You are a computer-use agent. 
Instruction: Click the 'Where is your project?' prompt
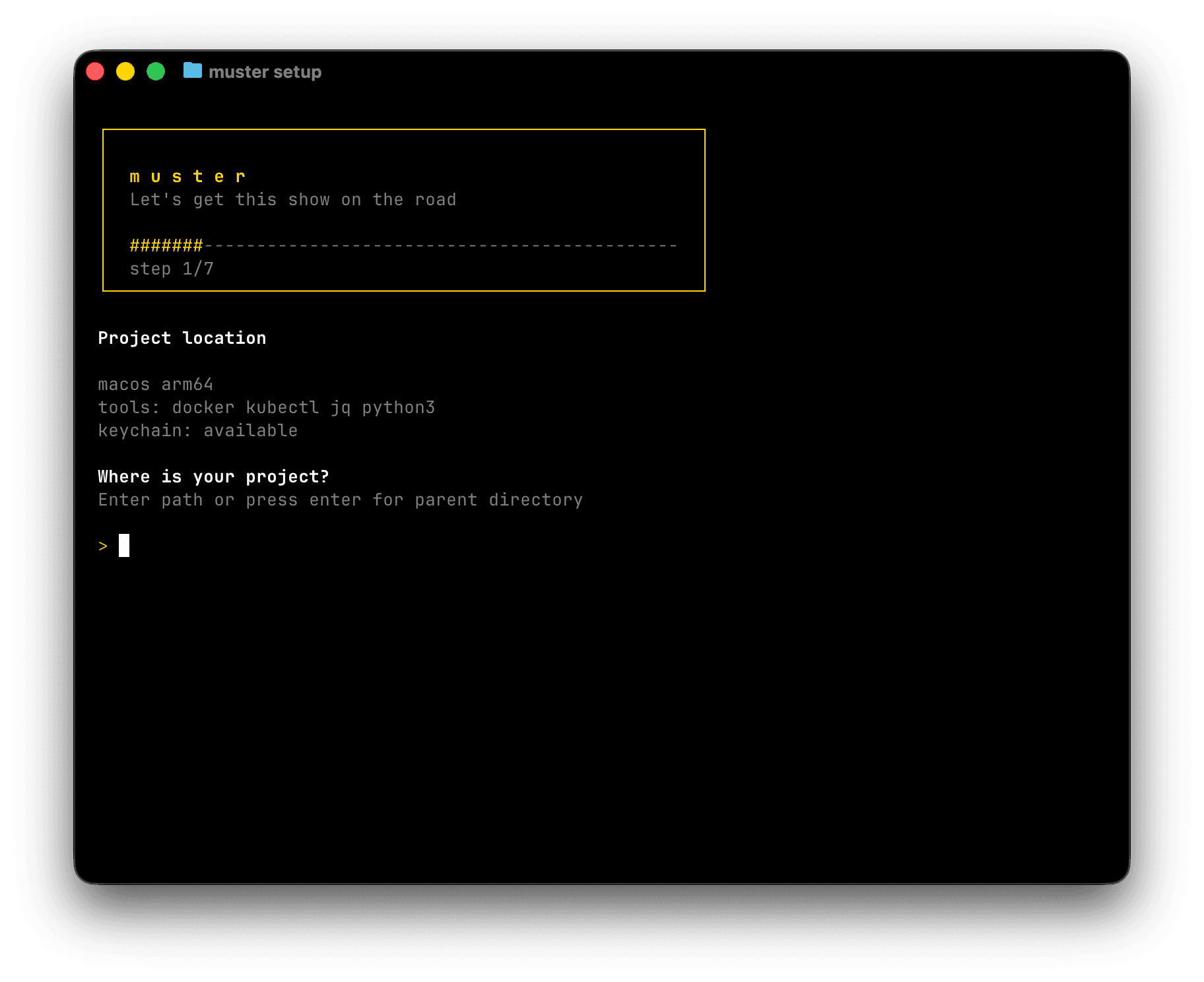coord(213,476)
